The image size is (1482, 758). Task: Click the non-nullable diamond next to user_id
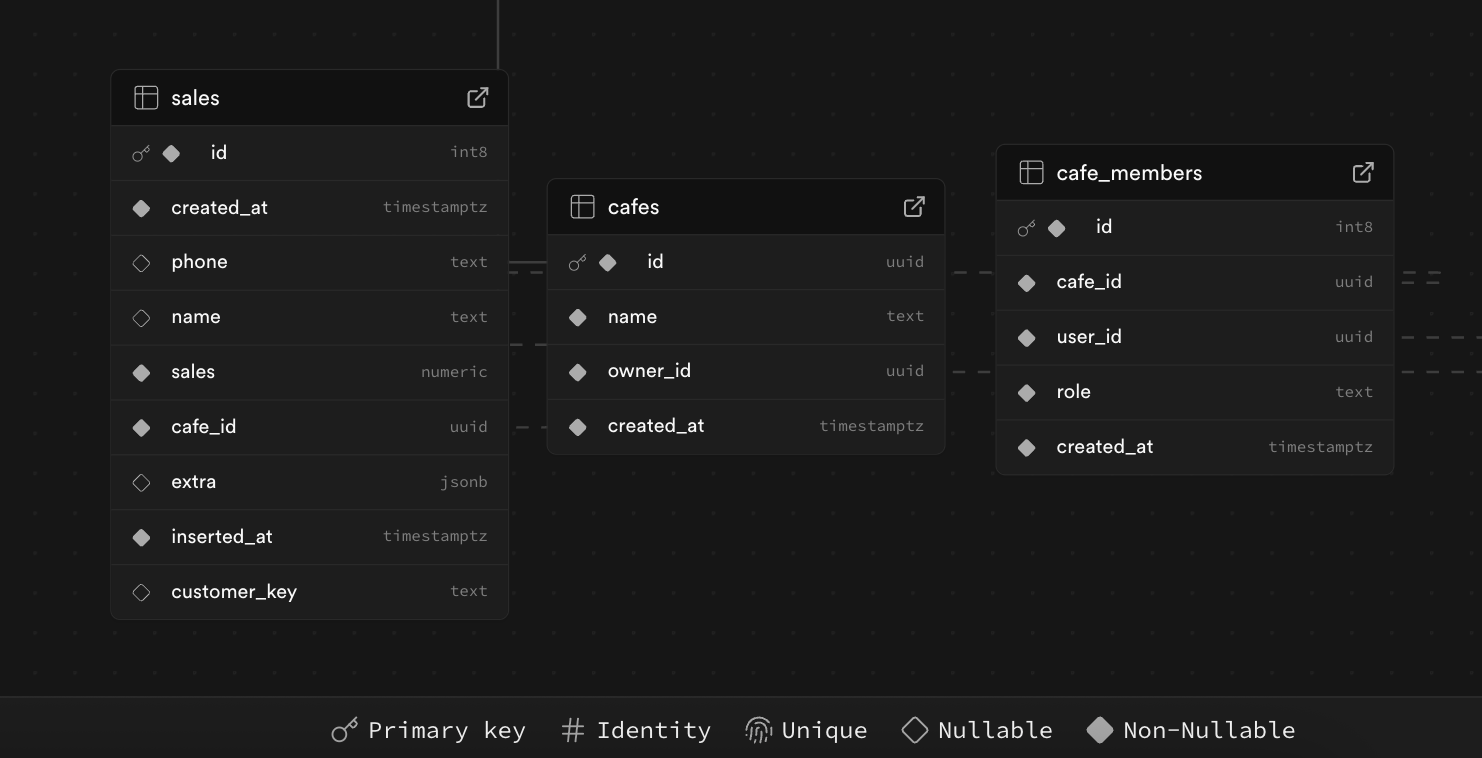click(1026, 338)
